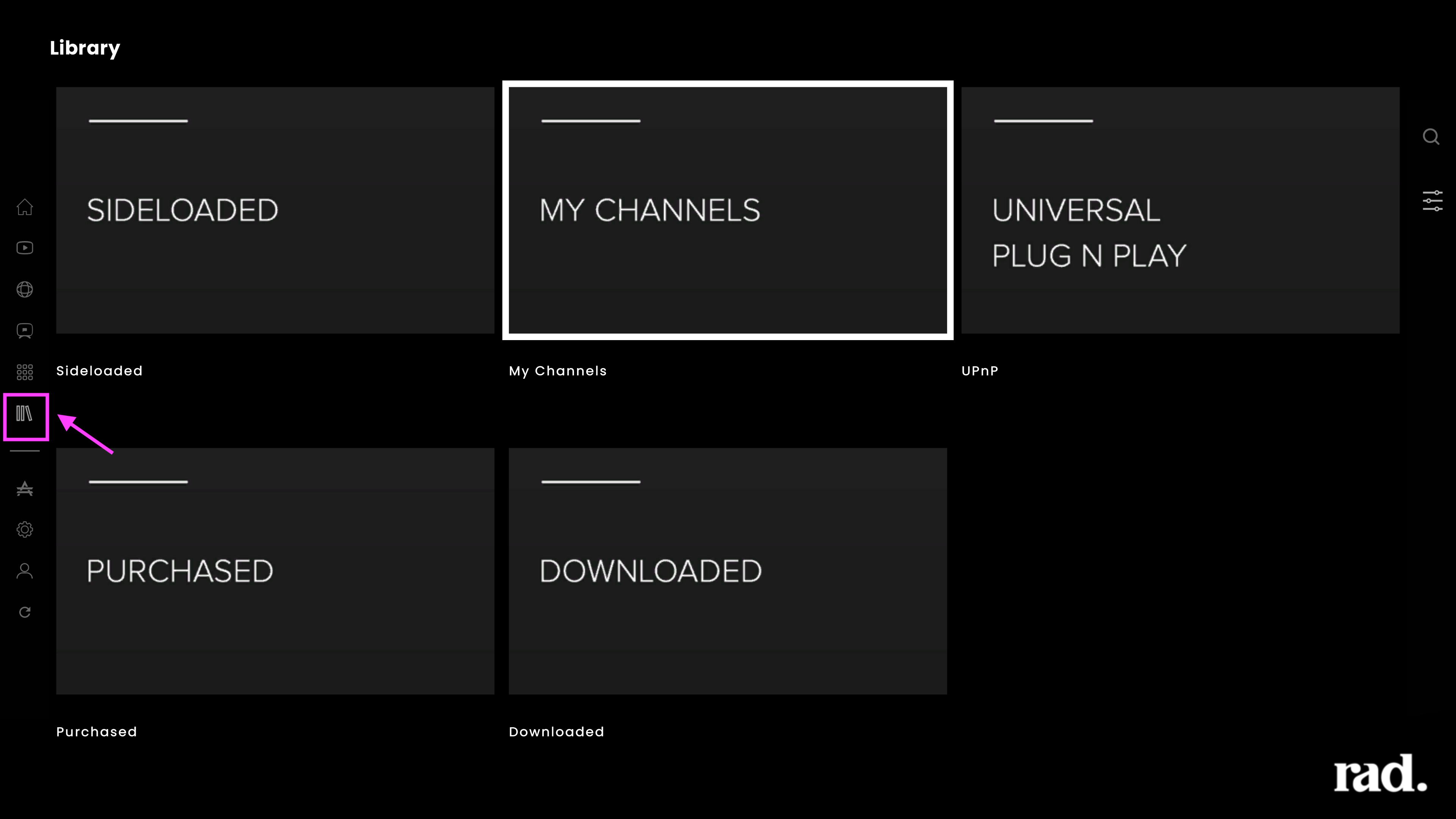
Task: Click the Downloaded caption label
Action: 557,732
